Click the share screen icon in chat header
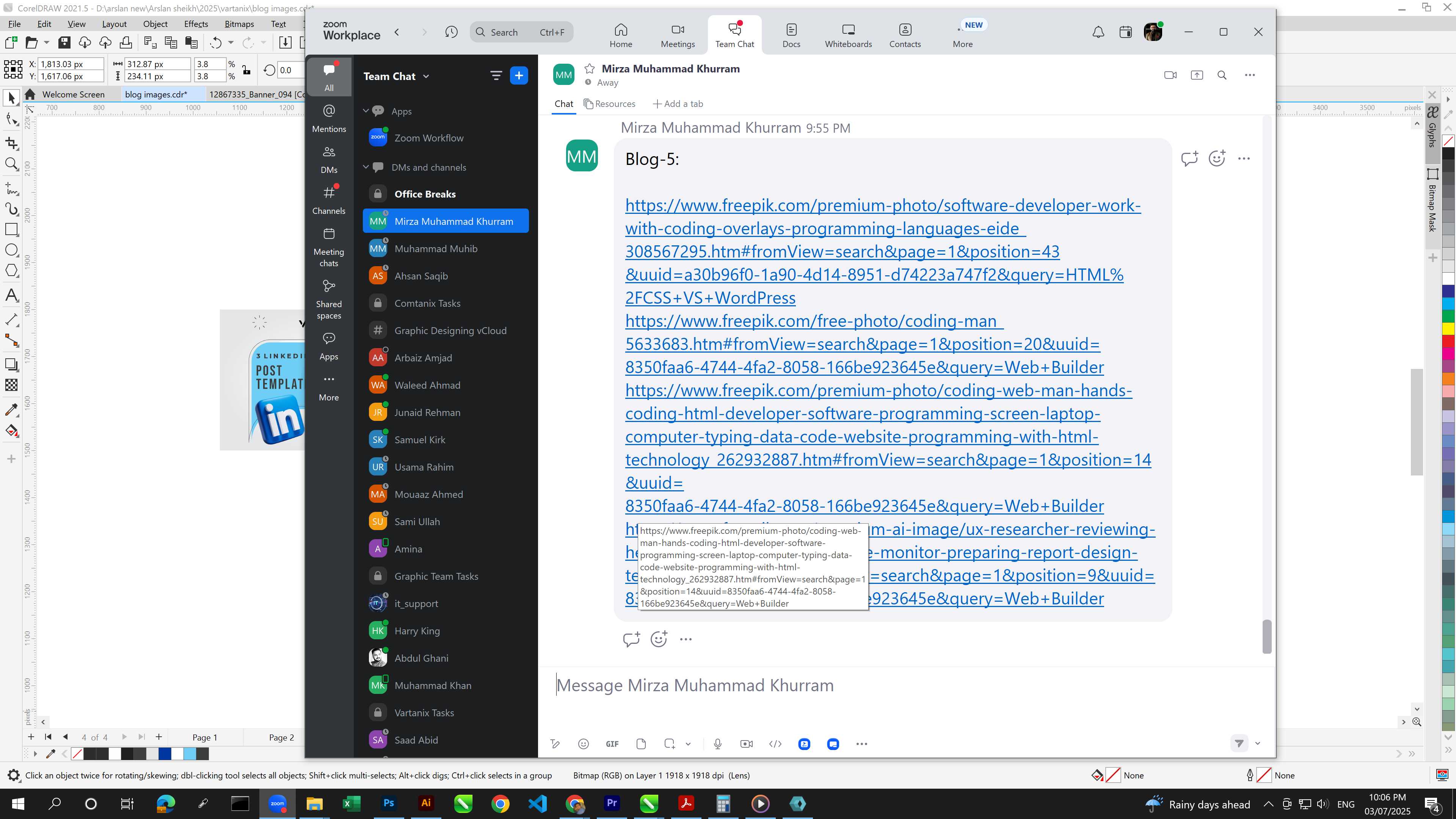1456x819 pixels. pos(1197,75)
